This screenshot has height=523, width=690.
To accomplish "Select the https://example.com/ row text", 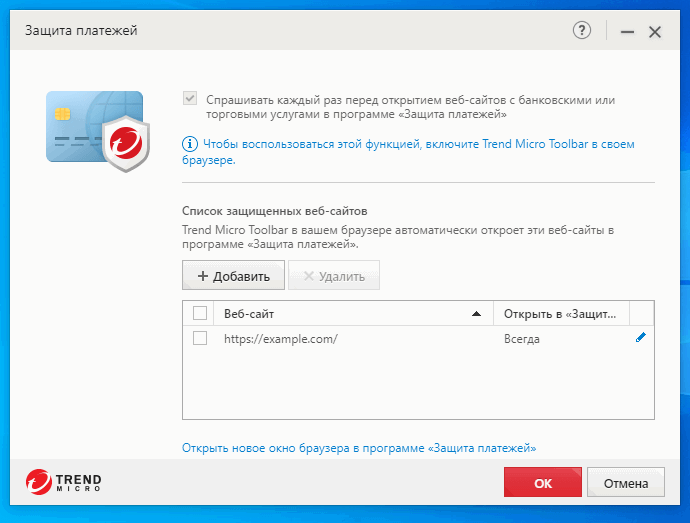I will (281, 339).
